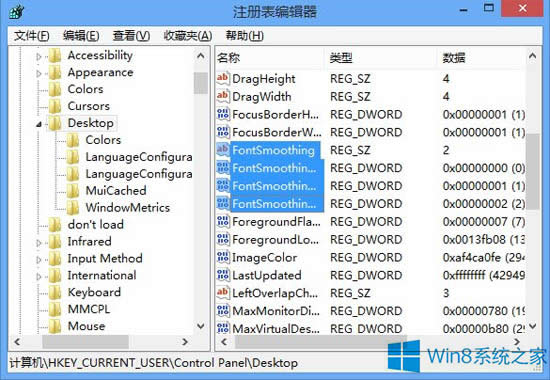550x380 pixels.
Task: Click the tree pane scroll up arrow
Action: pyautogui.click(x=201, y=56)
